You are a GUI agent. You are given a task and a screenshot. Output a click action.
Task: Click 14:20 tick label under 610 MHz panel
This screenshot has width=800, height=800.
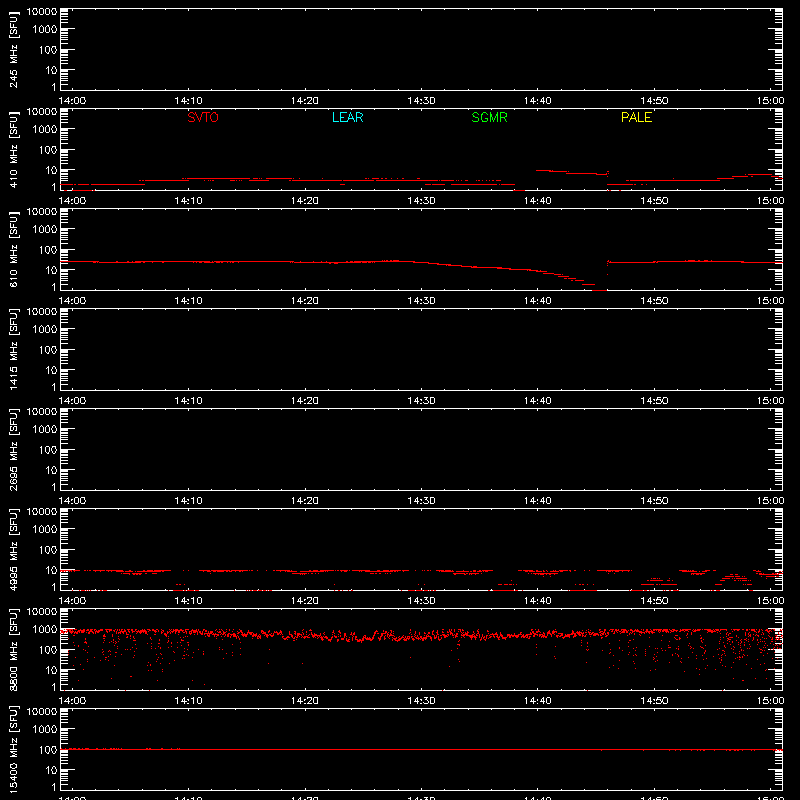pyautogui.click(x=305, y=301)
